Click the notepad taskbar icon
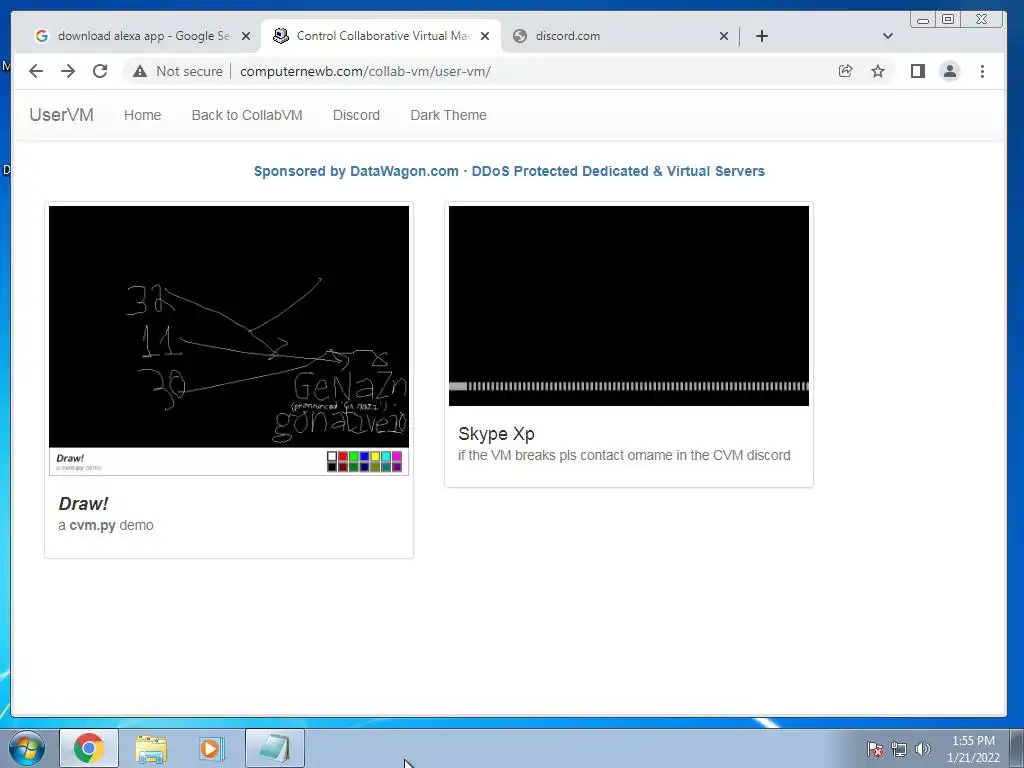Image resolution: width=1024 pixels, height=768 pixels. pos(275,748)
